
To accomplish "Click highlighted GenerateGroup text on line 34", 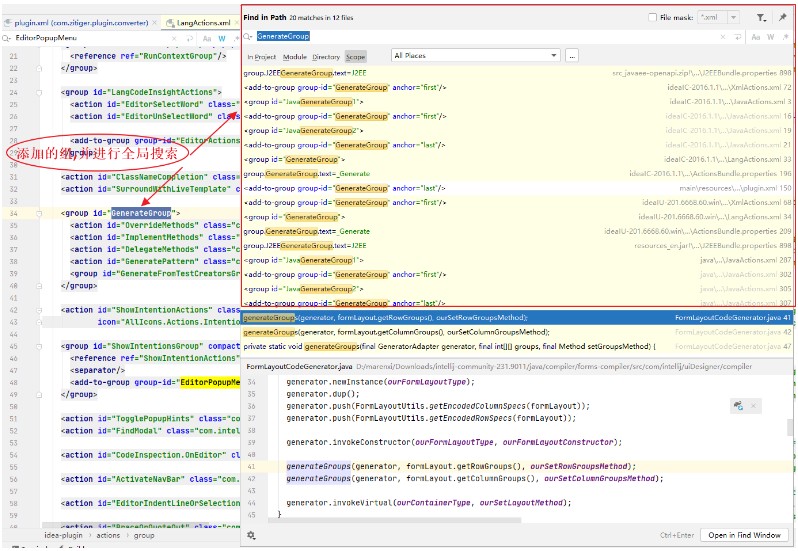I will click(141, 213).
